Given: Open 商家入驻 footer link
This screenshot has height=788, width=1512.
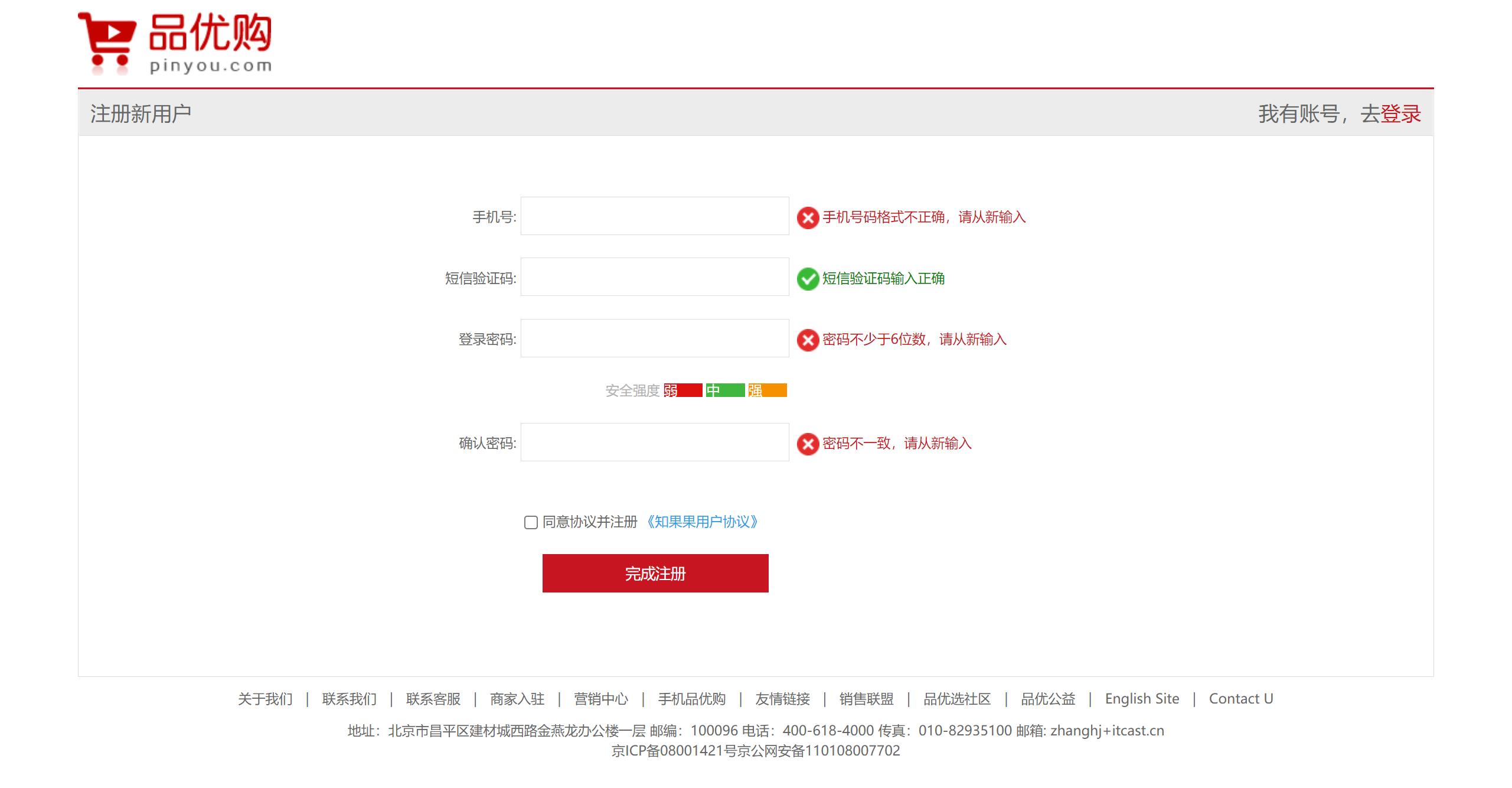Looking at the screenshot, I should tap(517, 699).
